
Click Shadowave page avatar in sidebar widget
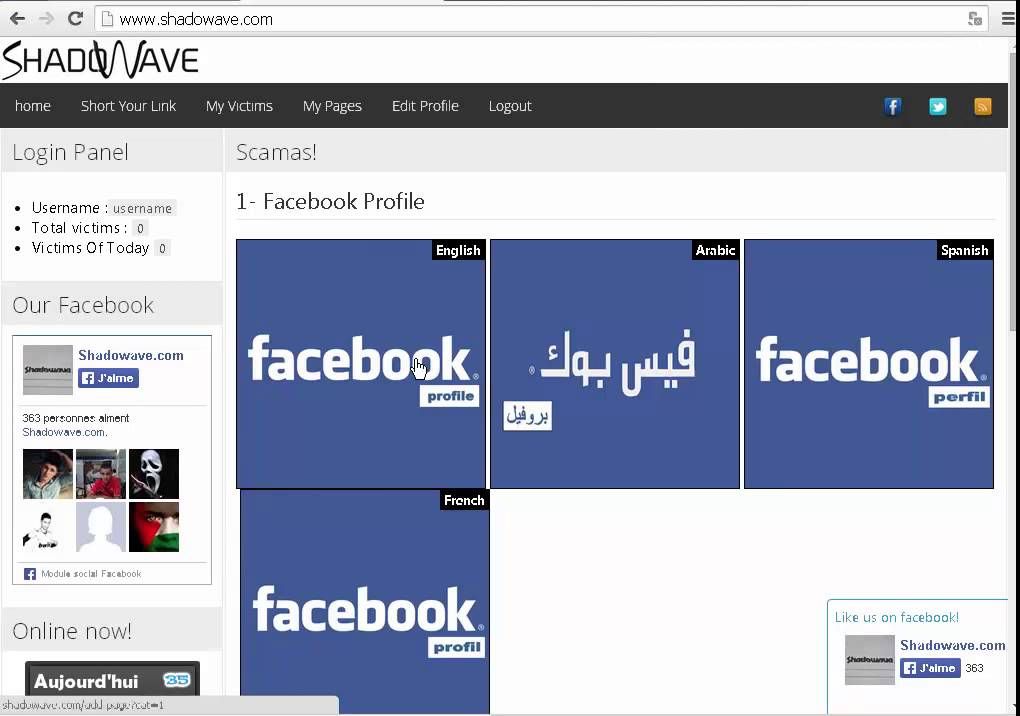click(47, 369)
